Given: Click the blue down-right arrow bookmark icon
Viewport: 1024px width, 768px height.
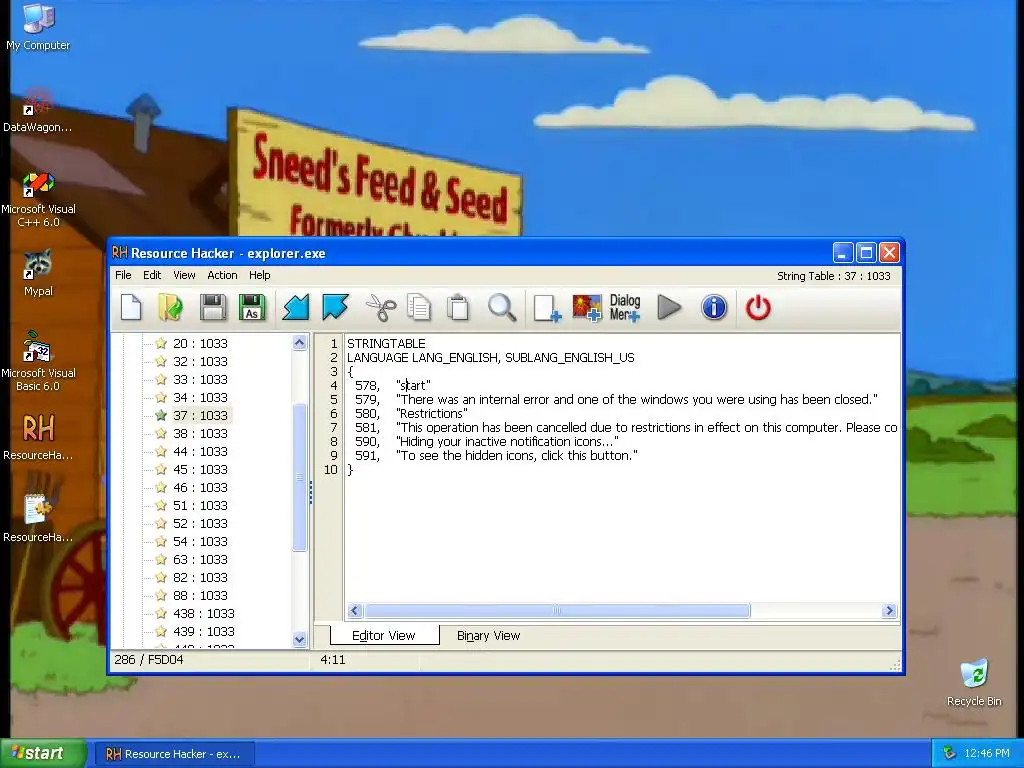Looking at the screenshot, I should coord(335,308).
